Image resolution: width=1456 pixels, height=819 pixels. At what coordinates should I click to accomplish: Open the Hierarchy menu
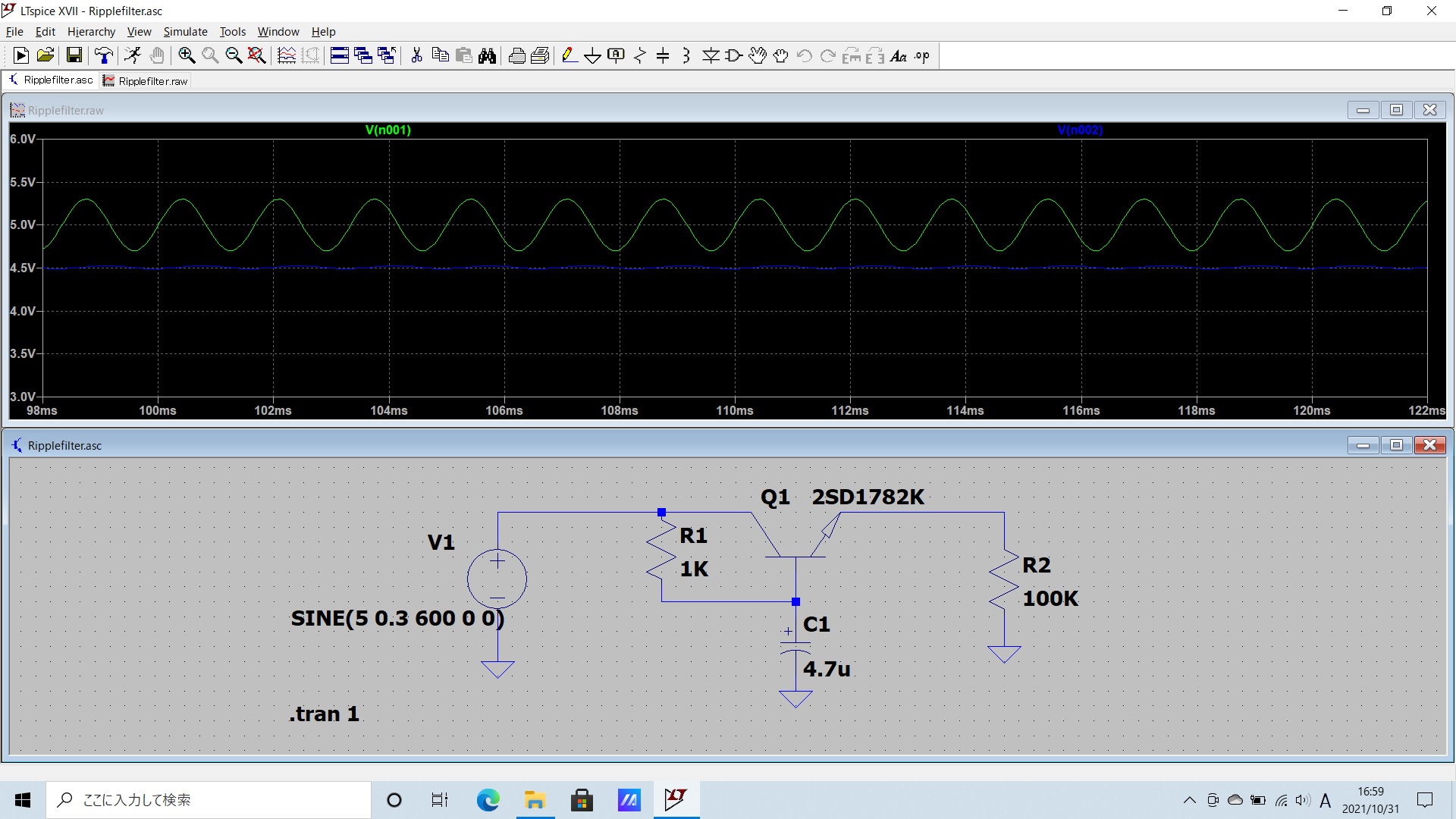pos(91,32)
